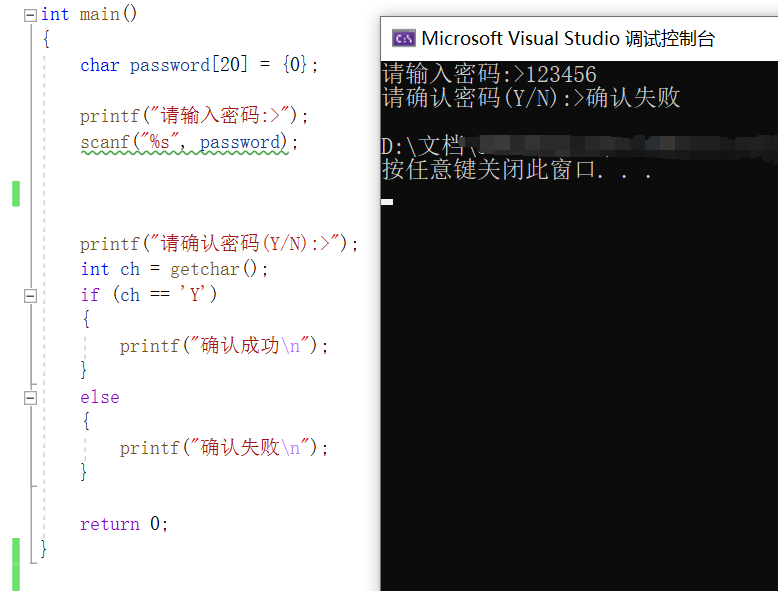Viewport: 778px width, 591px height.
Task: Click the return 0; statement
Action: [x=125, y=524]
